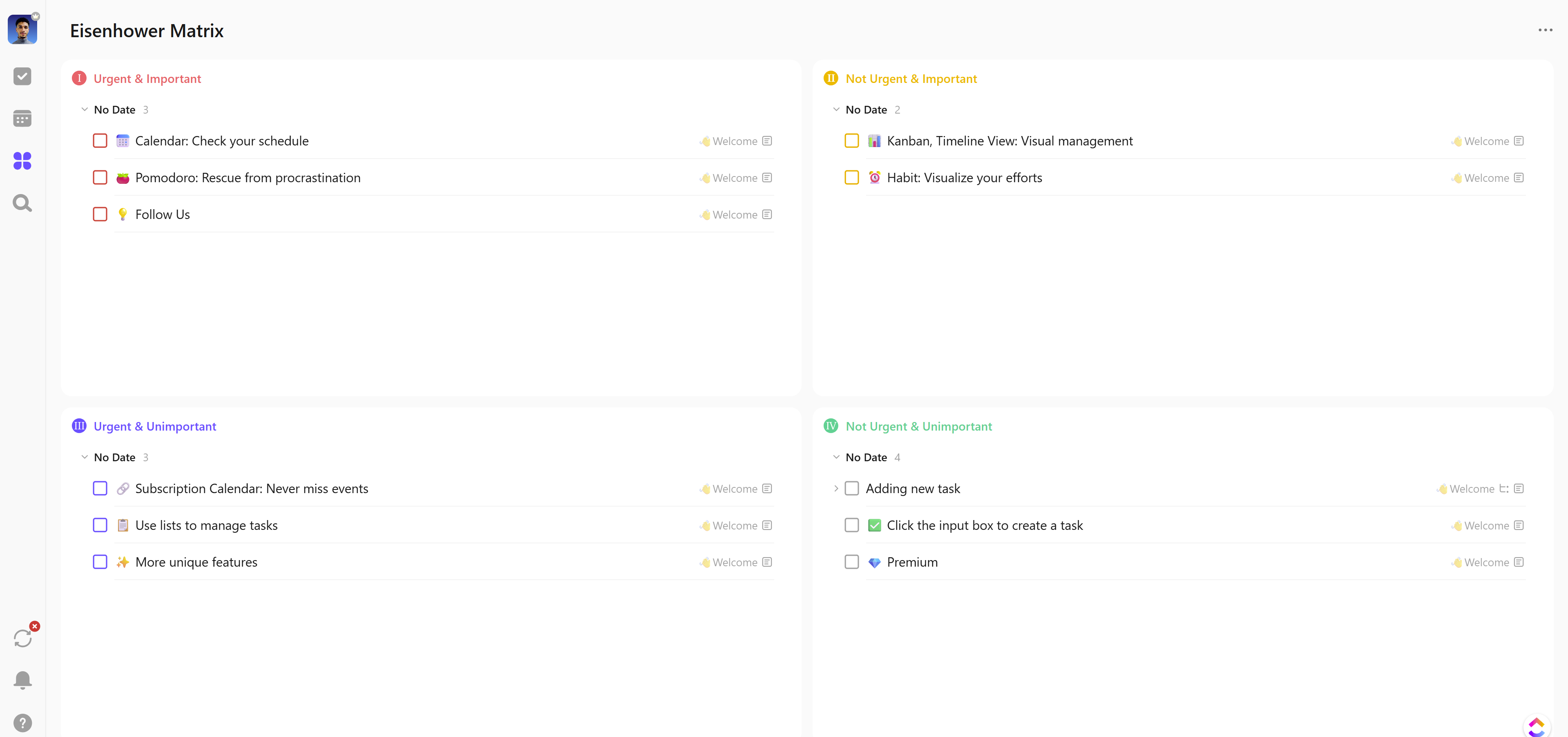Image resolution: width=1568 pixels, height=737 pixels.
Task: Click Welcome list link on Pomodoro task
Action: coord(734,178)
